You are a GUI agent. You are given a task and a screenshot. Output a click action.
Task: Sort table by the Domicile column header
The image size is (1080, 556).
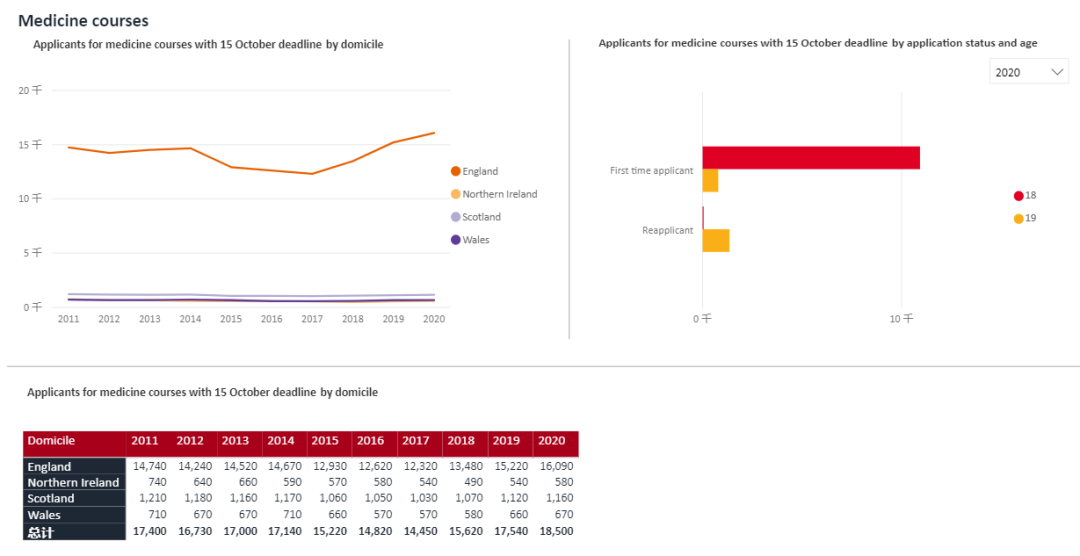click(x=52, y=441)
